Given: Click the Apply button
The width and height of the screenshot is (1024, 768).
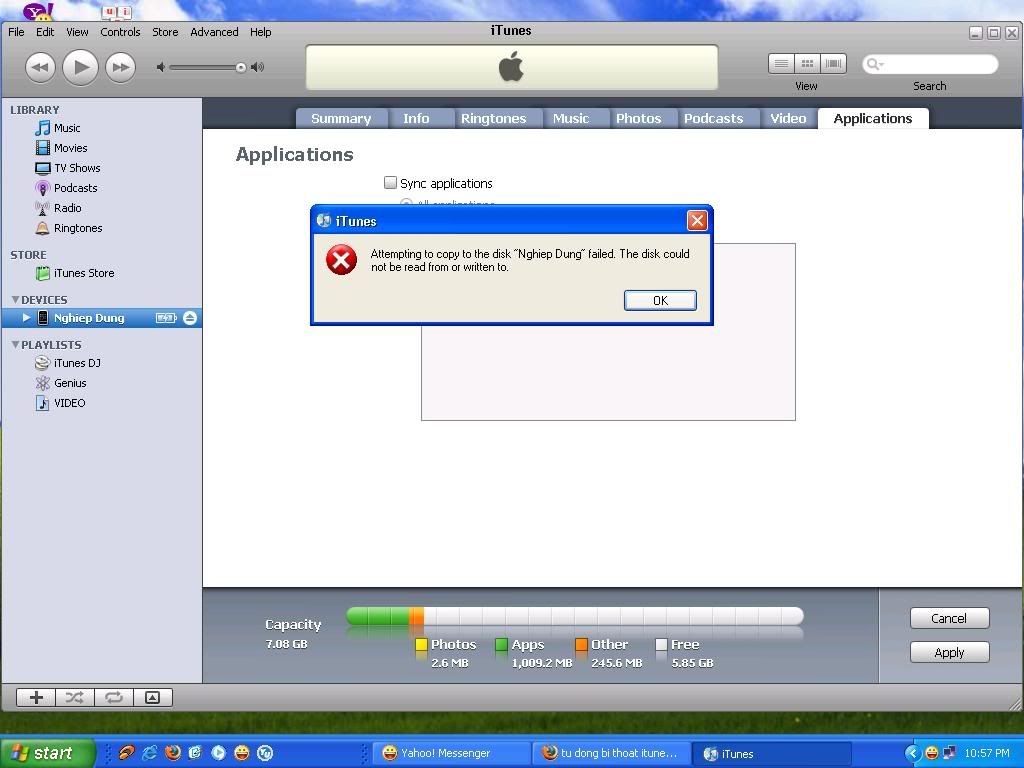Looking at the screenshot, I should point(949,652).
